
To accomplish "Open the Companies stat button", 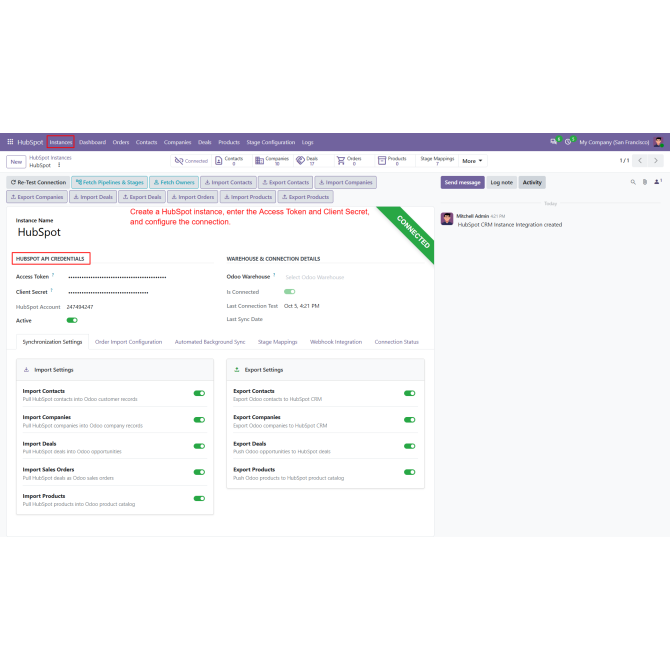I will [x=272, y=161].
